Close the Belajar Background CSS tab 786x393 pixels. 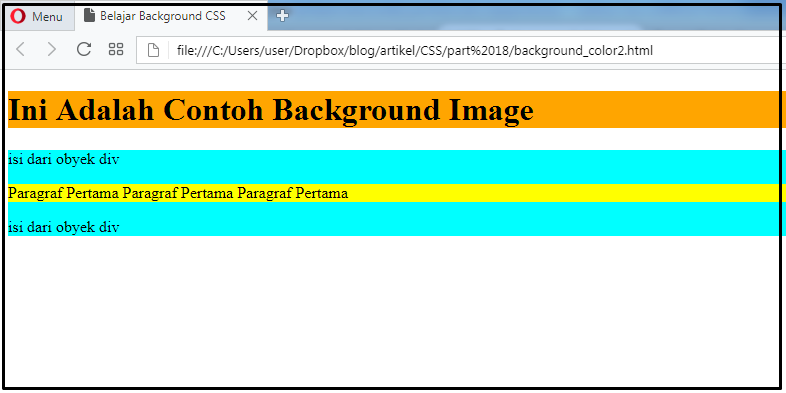253,16
